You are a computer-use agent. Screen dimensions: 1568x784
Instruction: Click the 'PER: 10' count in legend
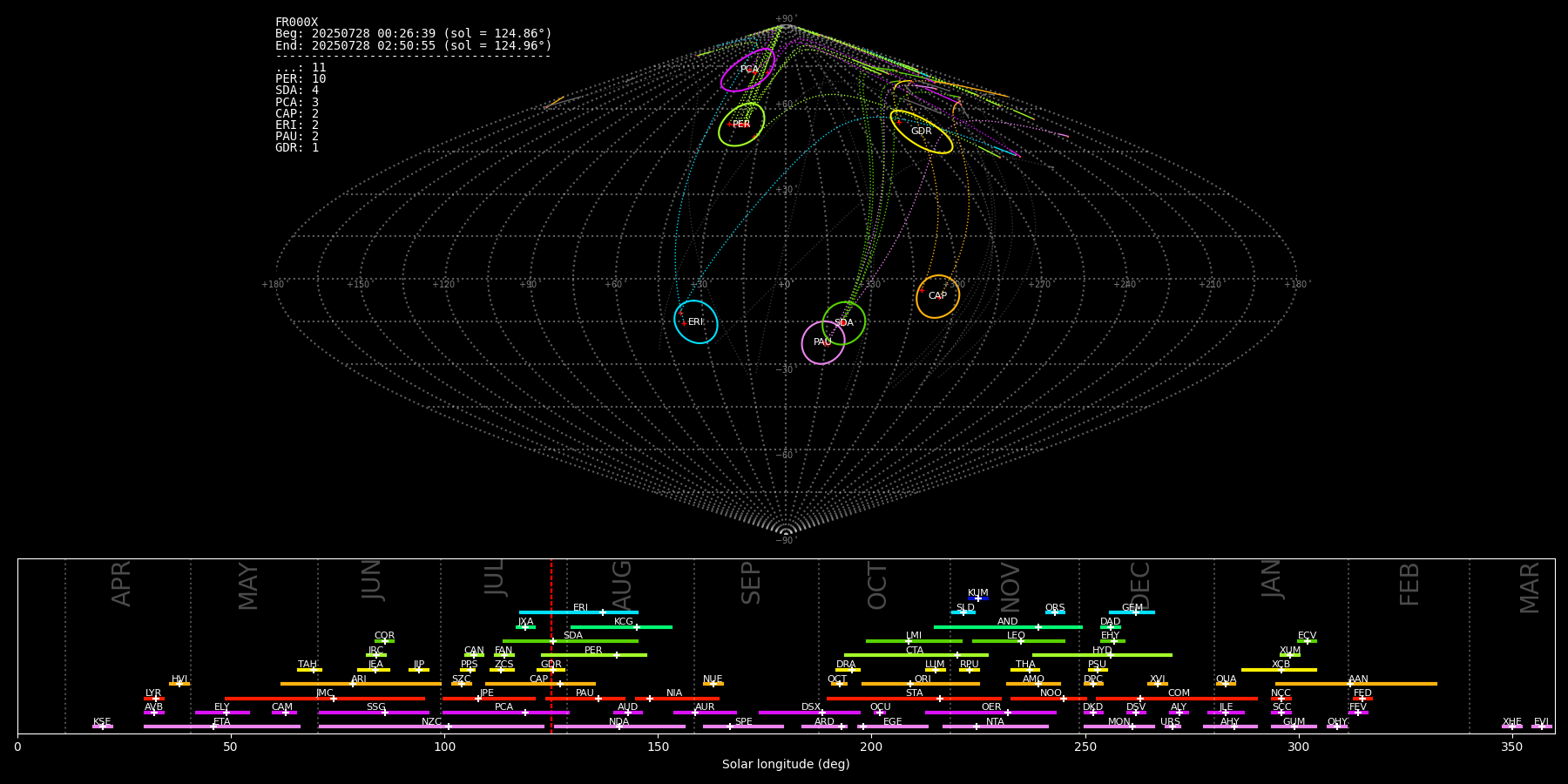[x=301, y=79]
